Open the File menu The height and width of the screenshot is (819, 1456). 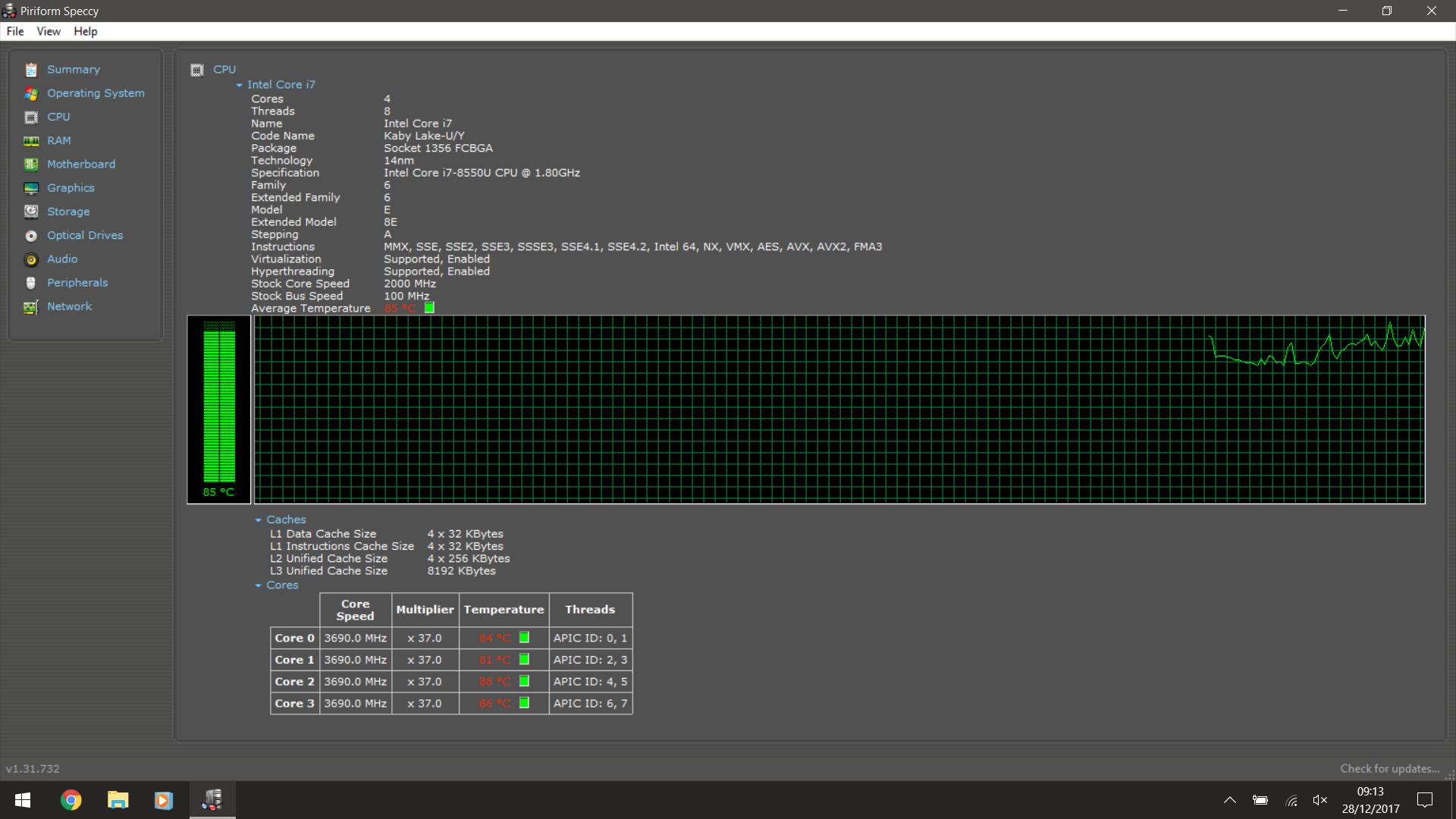point(15,31)
